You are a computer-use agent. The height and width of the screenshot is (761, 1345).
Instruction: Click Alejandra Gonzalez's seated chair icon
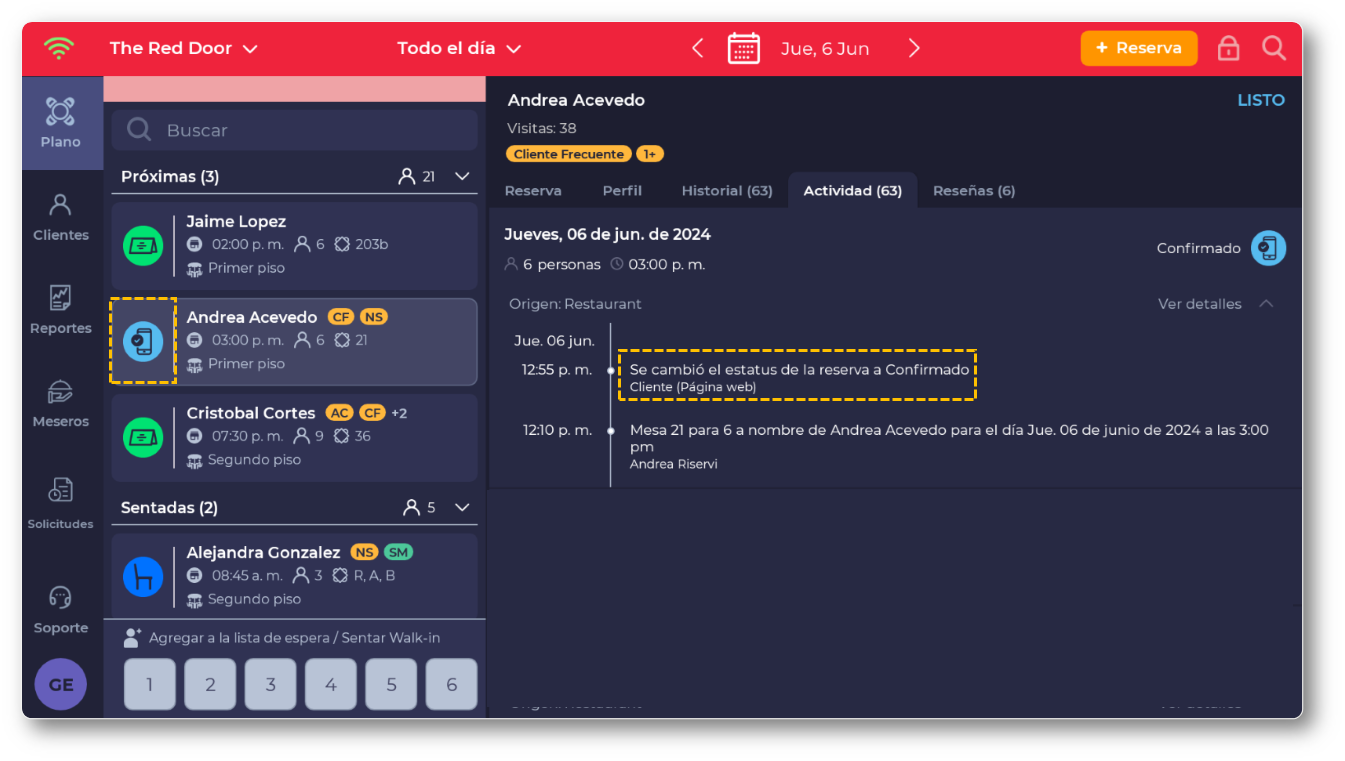(x=143, y=577)
